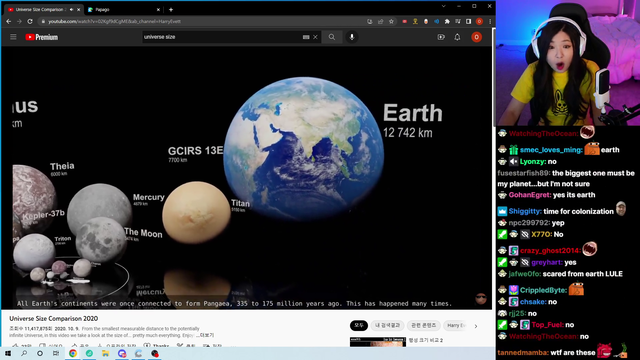Toggle Chrome side panel icon
This screenshot has width=640, height=360.
pyautogui.click(x=468, y=21)
